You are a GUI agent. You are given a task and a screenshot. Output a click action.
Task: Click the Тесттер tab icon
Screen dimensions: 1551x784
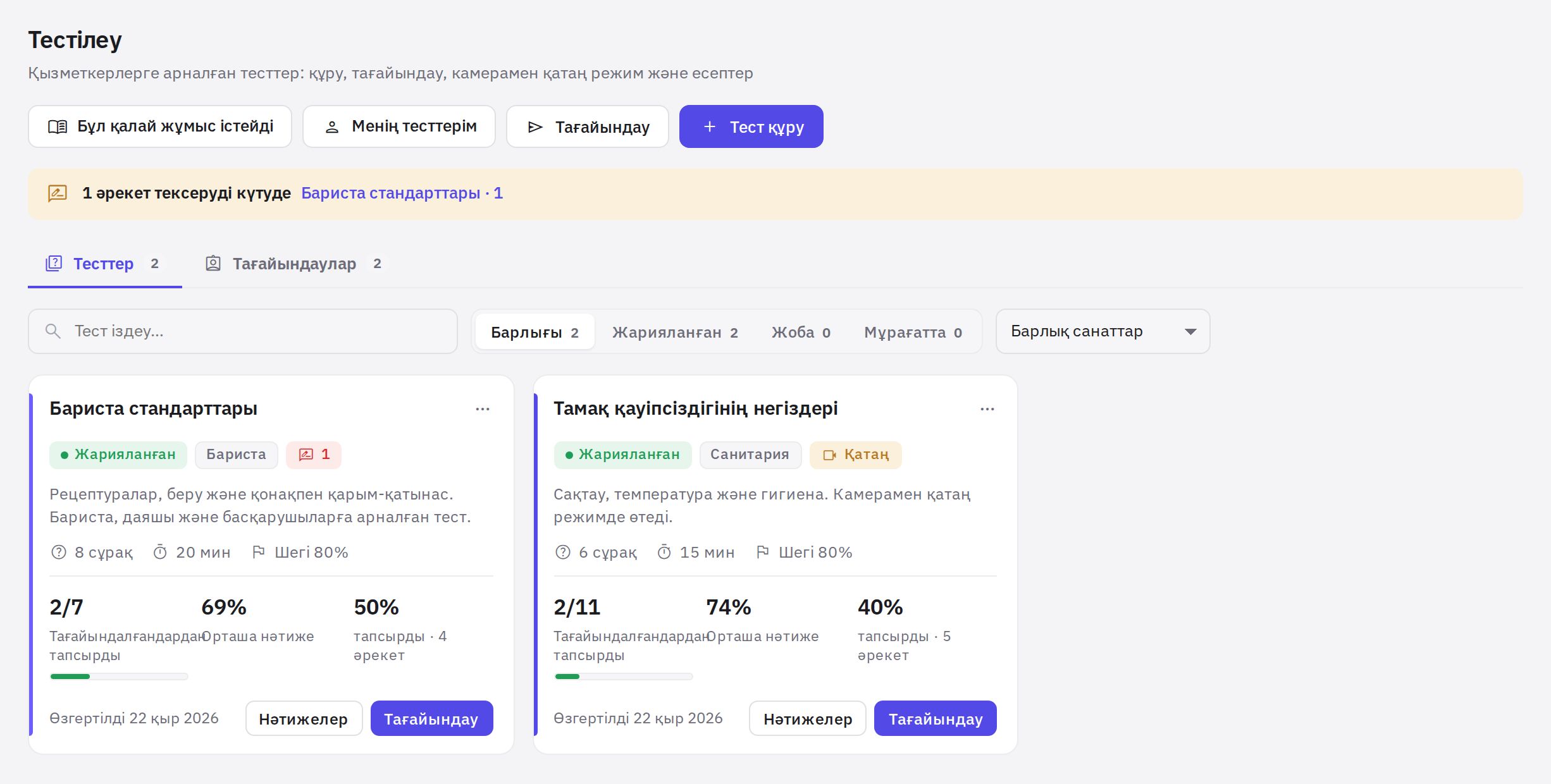tap(54, 263)
